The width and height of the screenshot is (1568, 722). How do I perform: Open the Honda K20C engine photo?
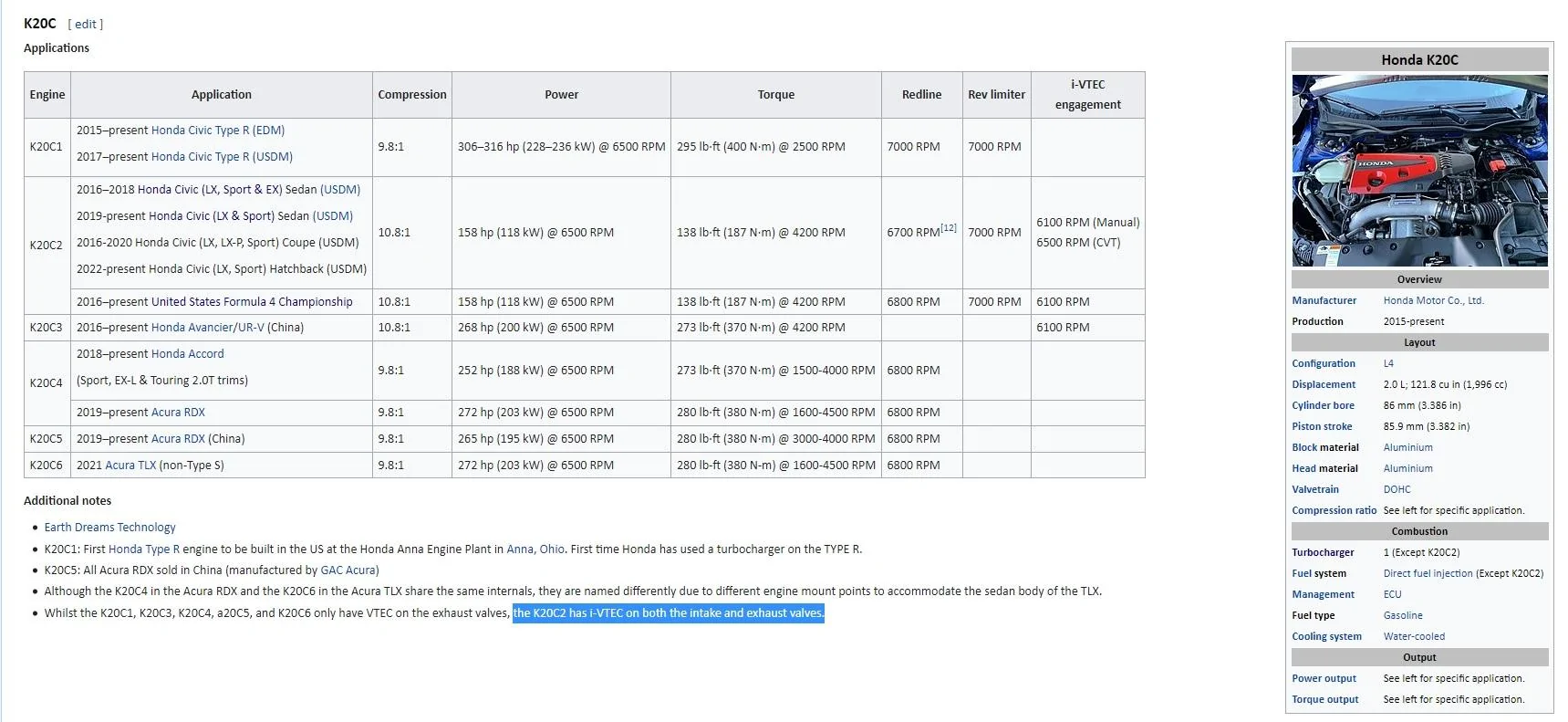[1419, 171]
